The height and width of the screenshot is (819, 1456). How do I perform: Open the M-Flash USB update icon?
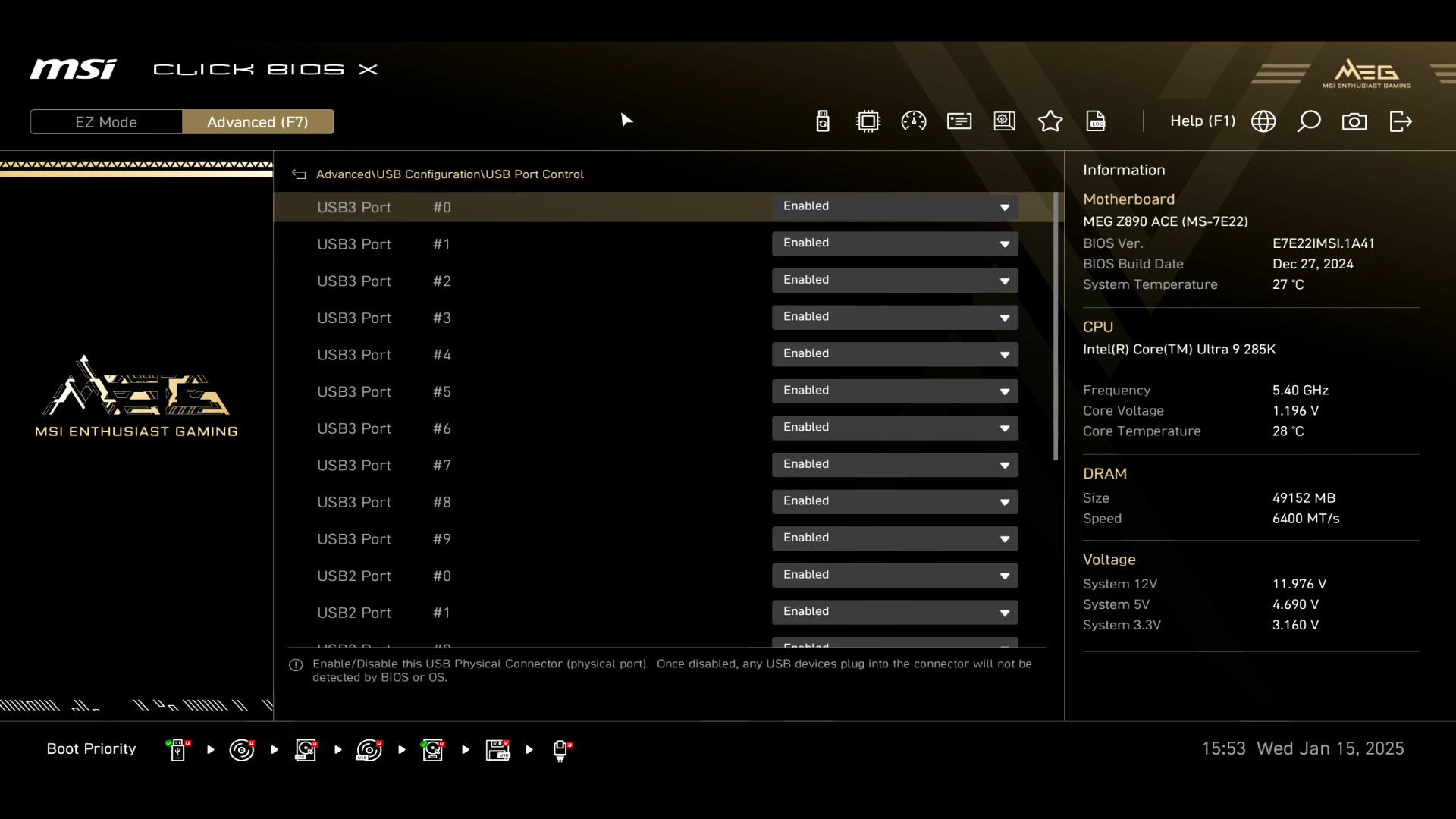point(823,121)
